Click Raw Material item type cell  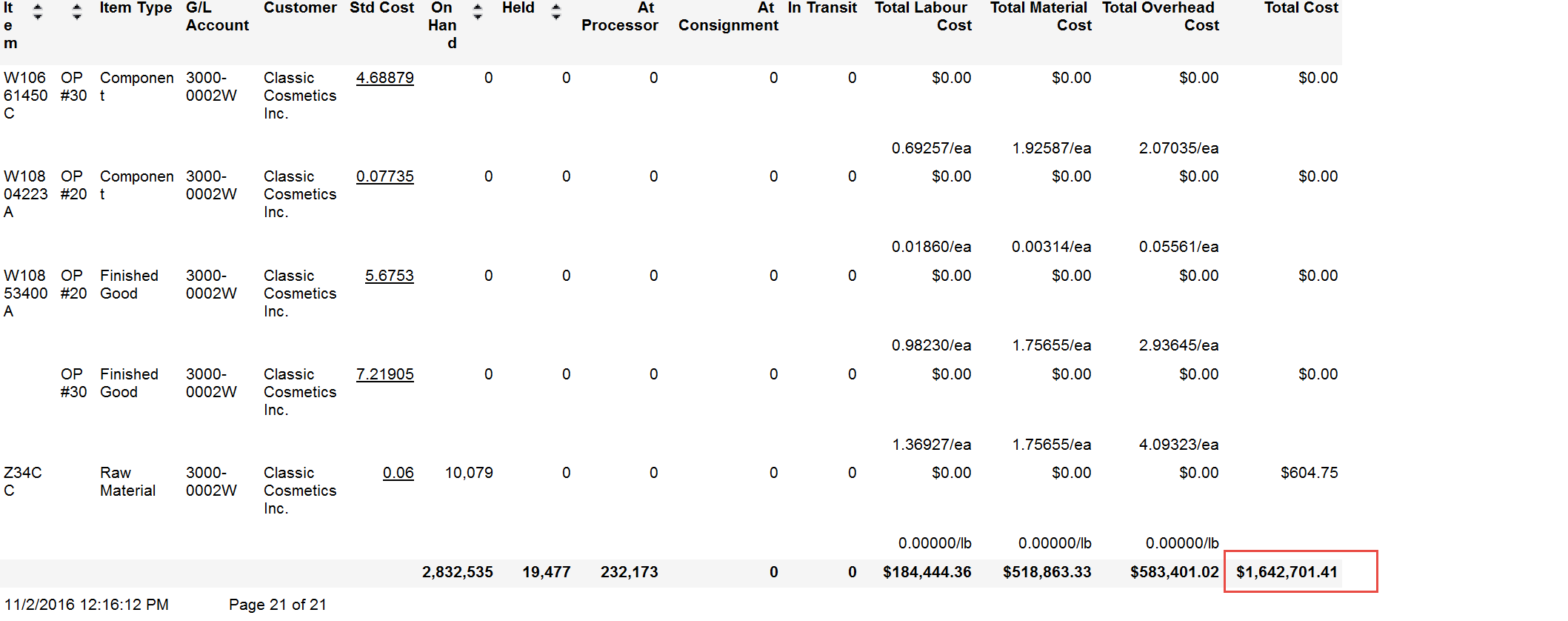[127, 482]
